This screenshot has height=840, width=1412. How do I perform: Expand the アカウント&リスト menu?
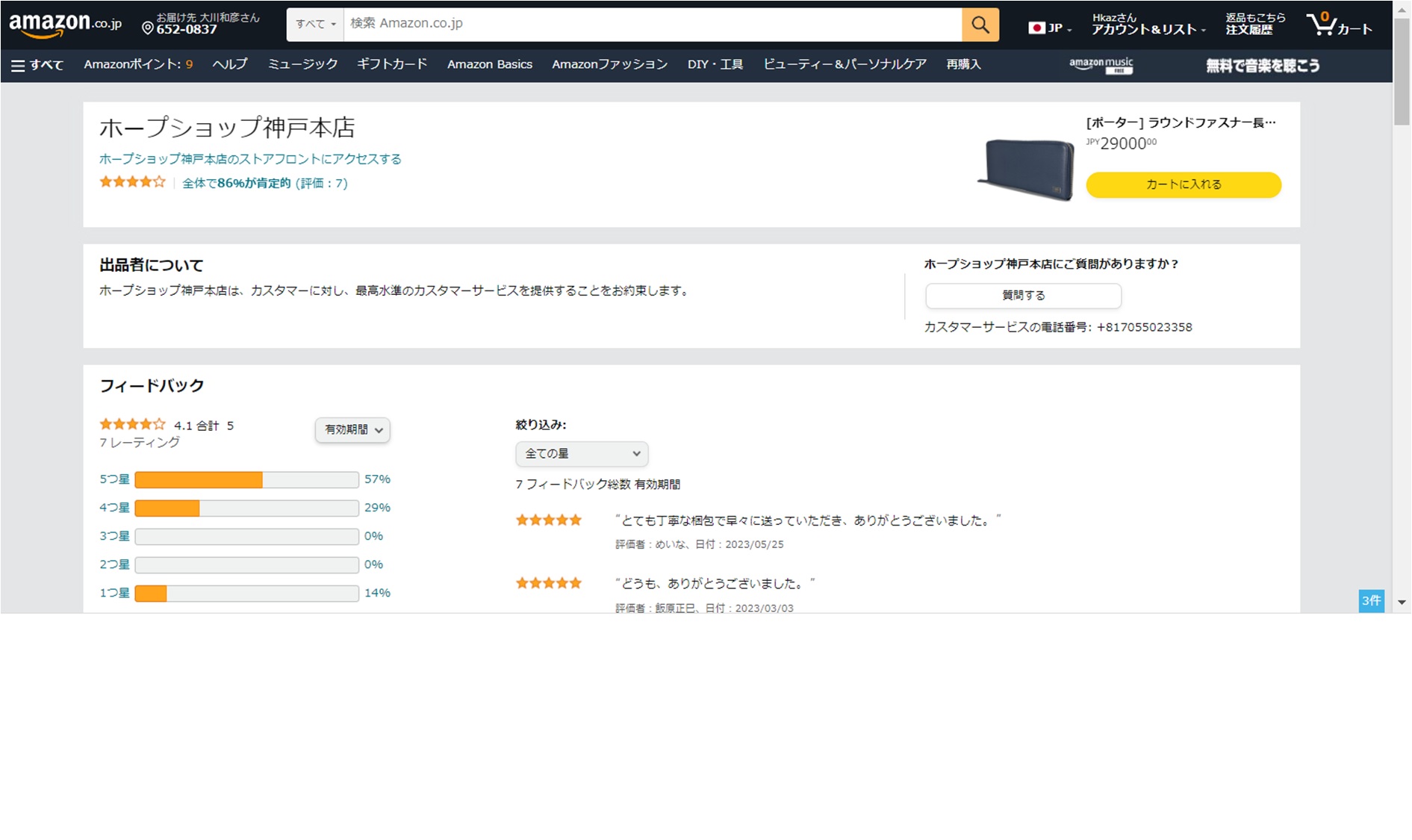pyautogui.click(x=1148, y=24)
